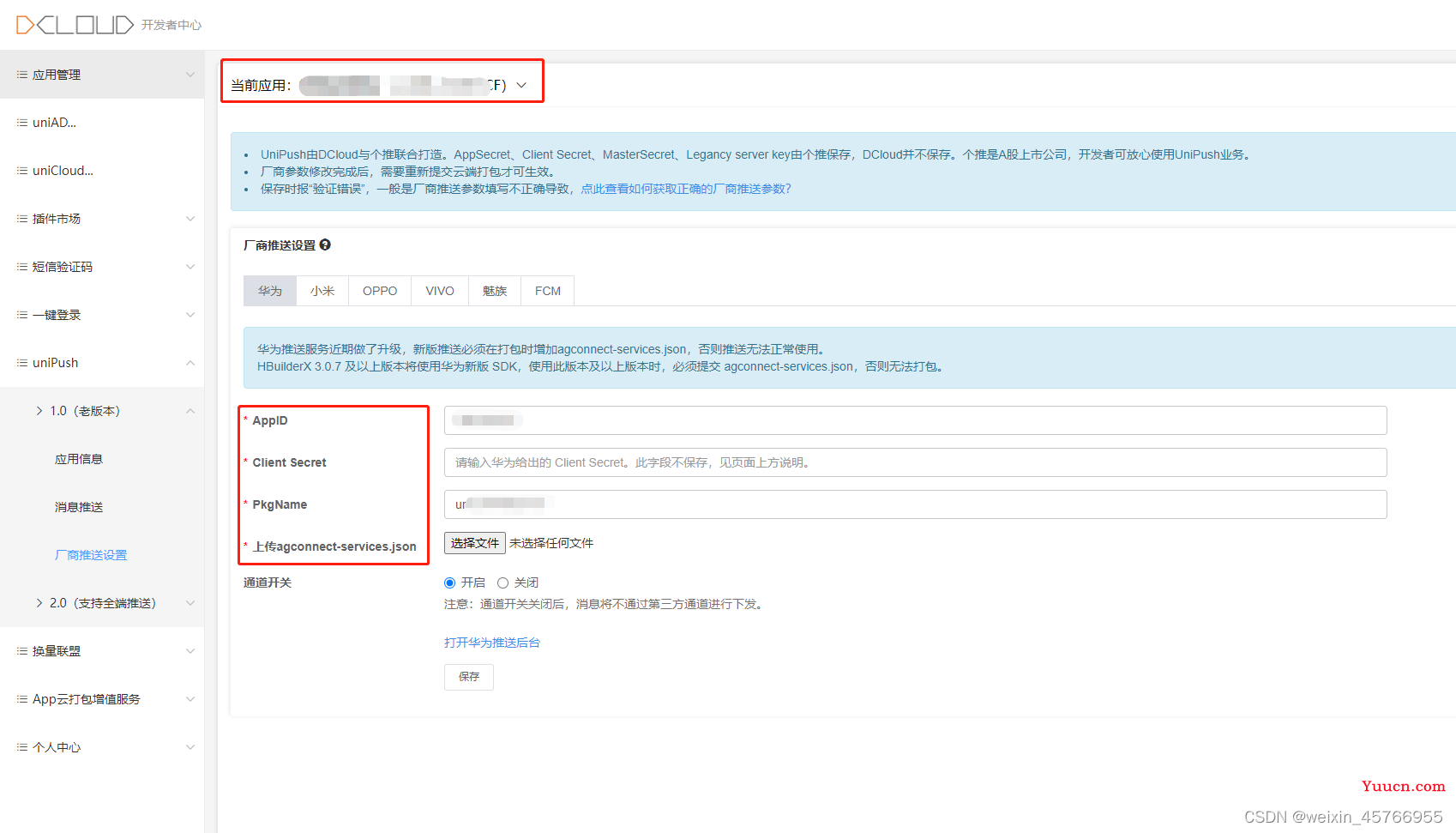This screenshot has height=833, width=1456.
Task: Collapse the uniPush menu chevron
Action: tap(190, 363)
